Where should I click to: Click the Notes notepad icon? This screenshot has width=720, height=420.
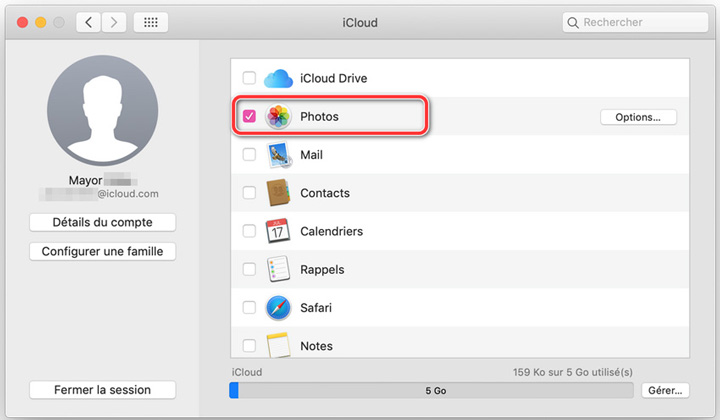pos(278,345)
